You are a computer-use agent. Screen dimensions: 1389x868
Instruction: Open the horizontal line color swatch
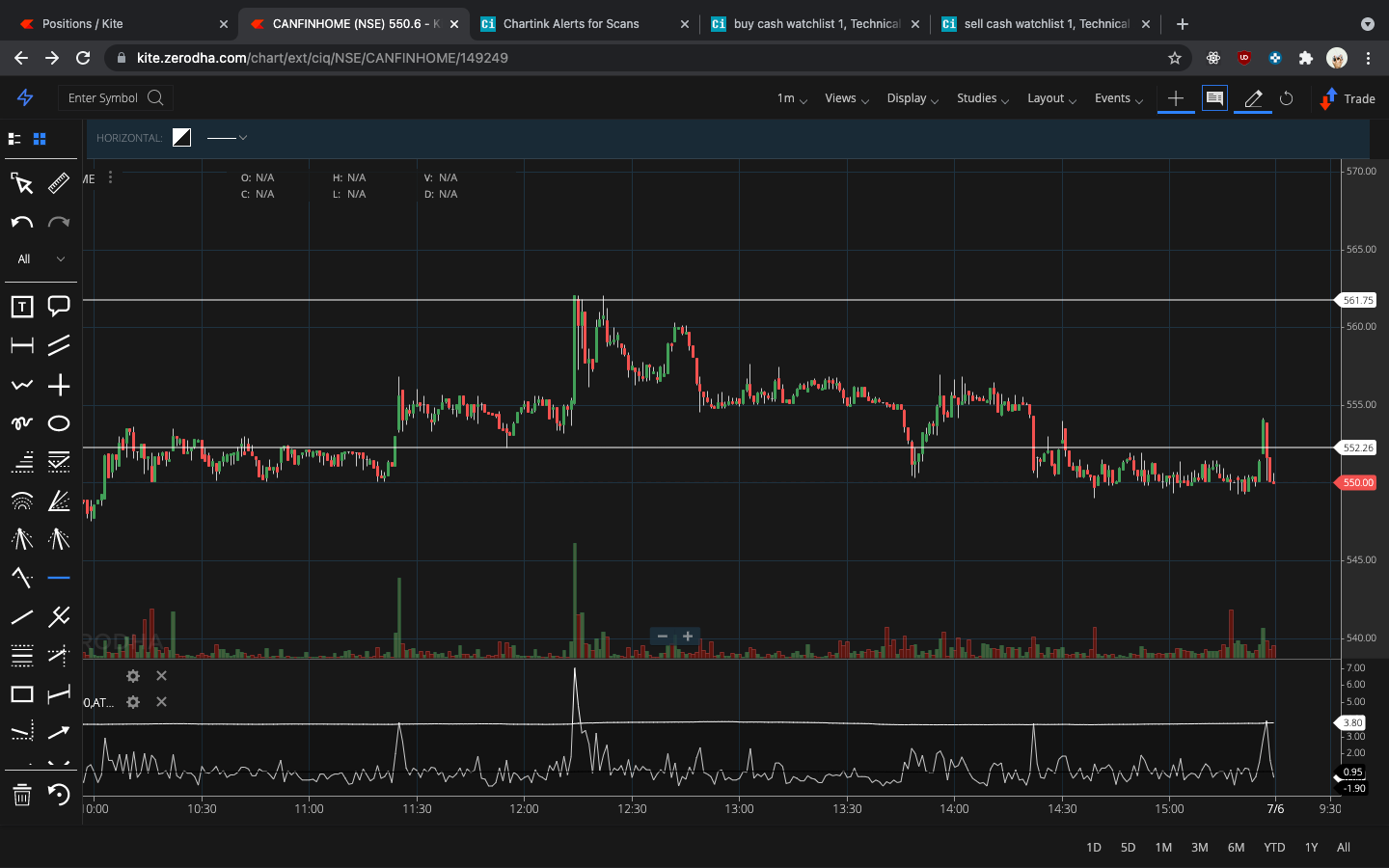pos(181,138)
